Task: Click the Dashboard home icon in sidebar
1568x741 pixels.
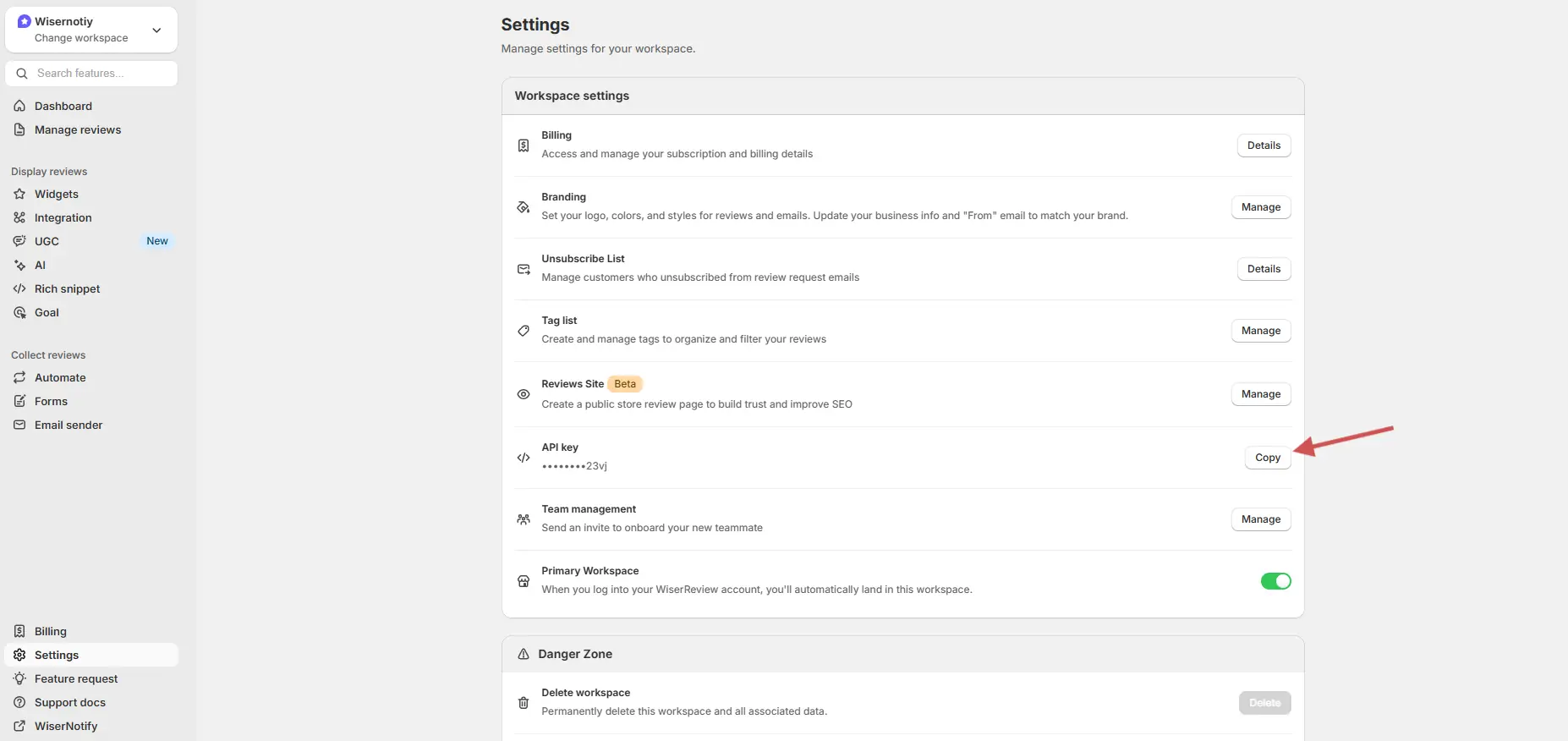Action: point(19,106)
